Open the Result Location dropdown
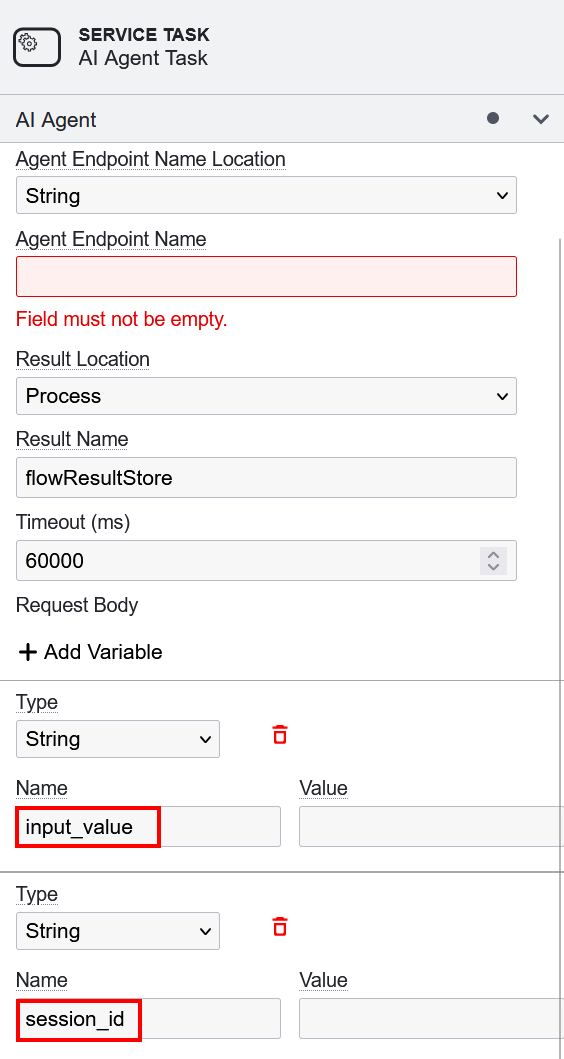The image size is (564, 1059). pyautogui.click(x=266, y=396)
